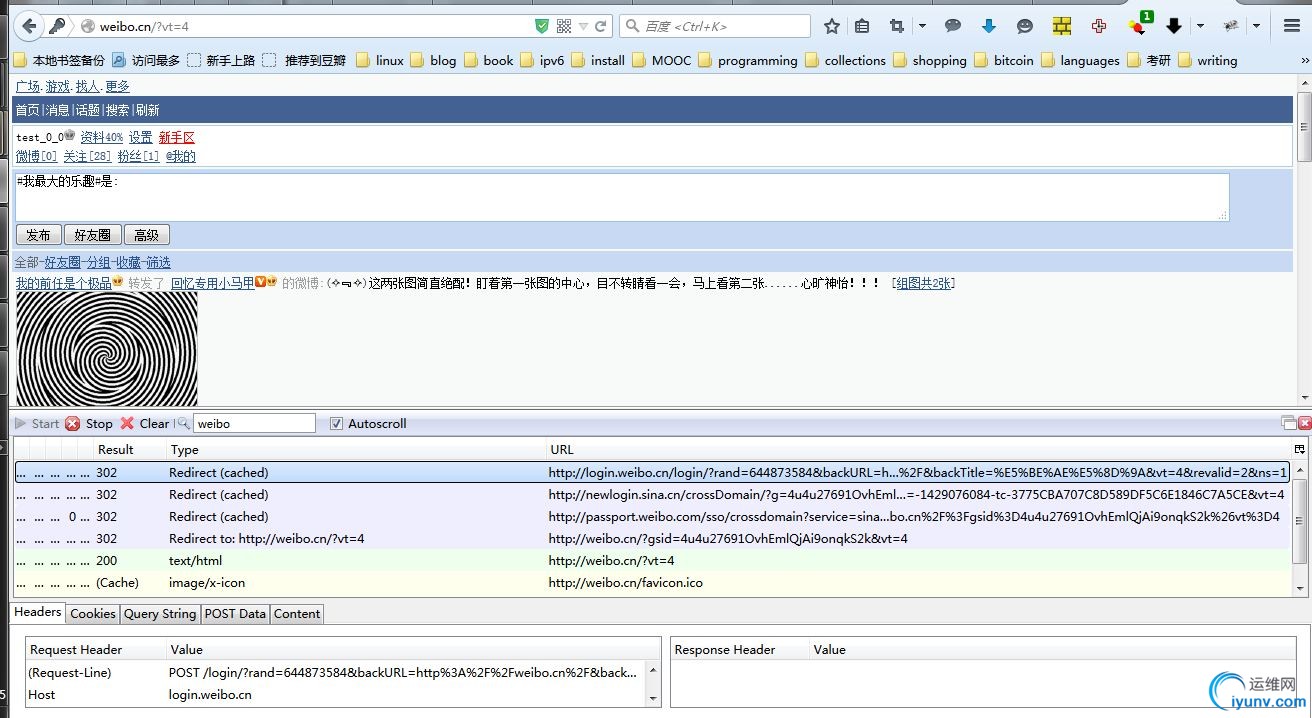Viewport: 1312px width, 718px height.
Task: Open the address bar history dropdown arrow
Action: tap(583, 26)
